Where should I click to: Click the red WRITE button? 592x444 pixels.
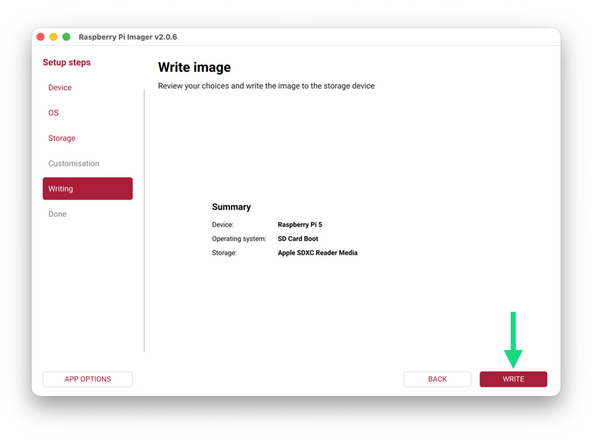(x=513, y=379)
